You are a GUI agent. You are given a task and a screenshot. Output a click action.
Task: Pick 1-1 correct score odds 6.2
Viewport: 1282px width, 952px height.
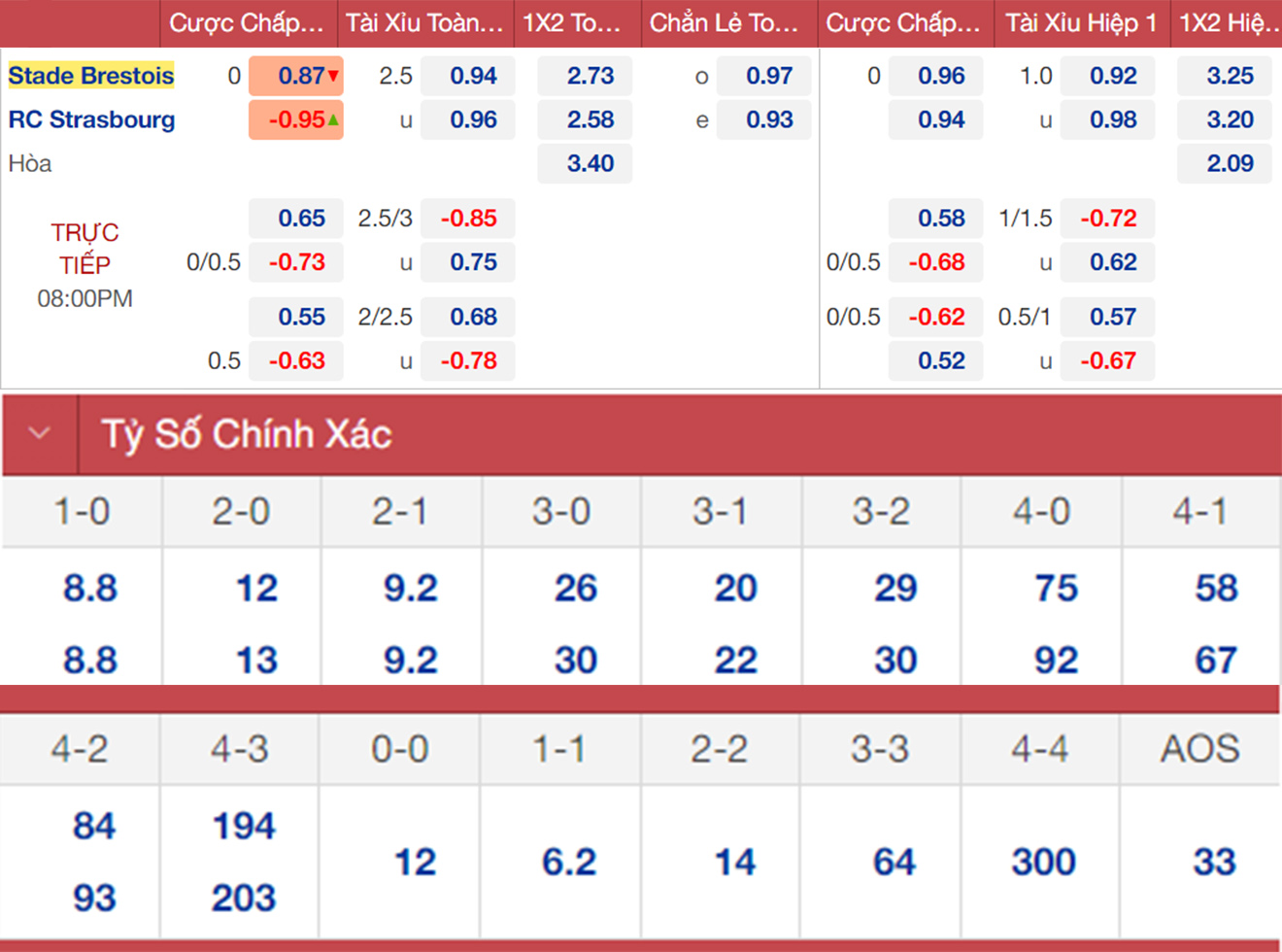[569, 862]
